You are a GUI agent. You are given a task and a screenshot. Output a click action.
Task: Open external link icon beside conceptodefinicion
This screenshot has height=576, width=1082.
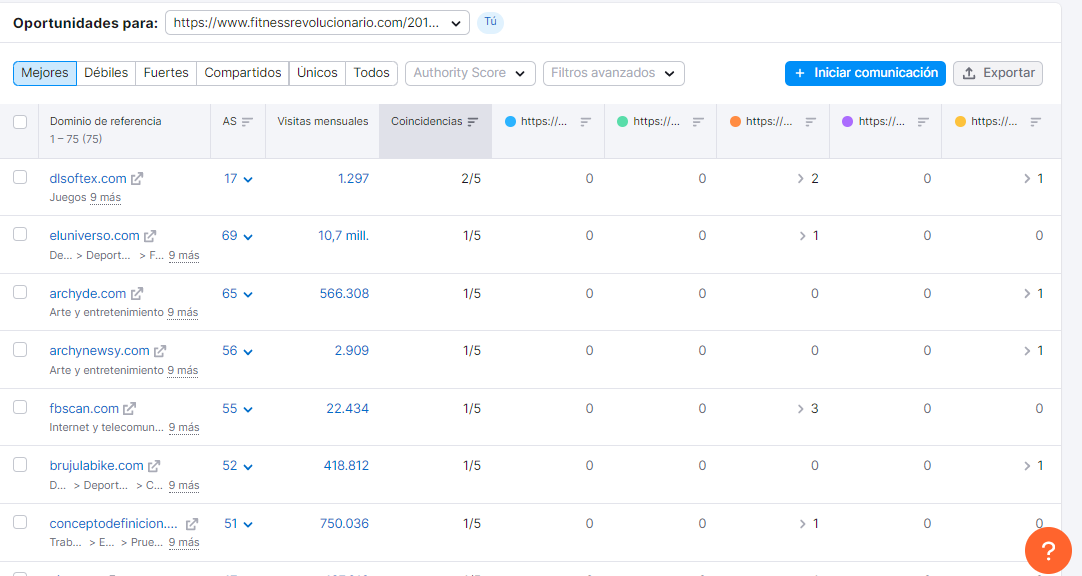pos(192,524)
